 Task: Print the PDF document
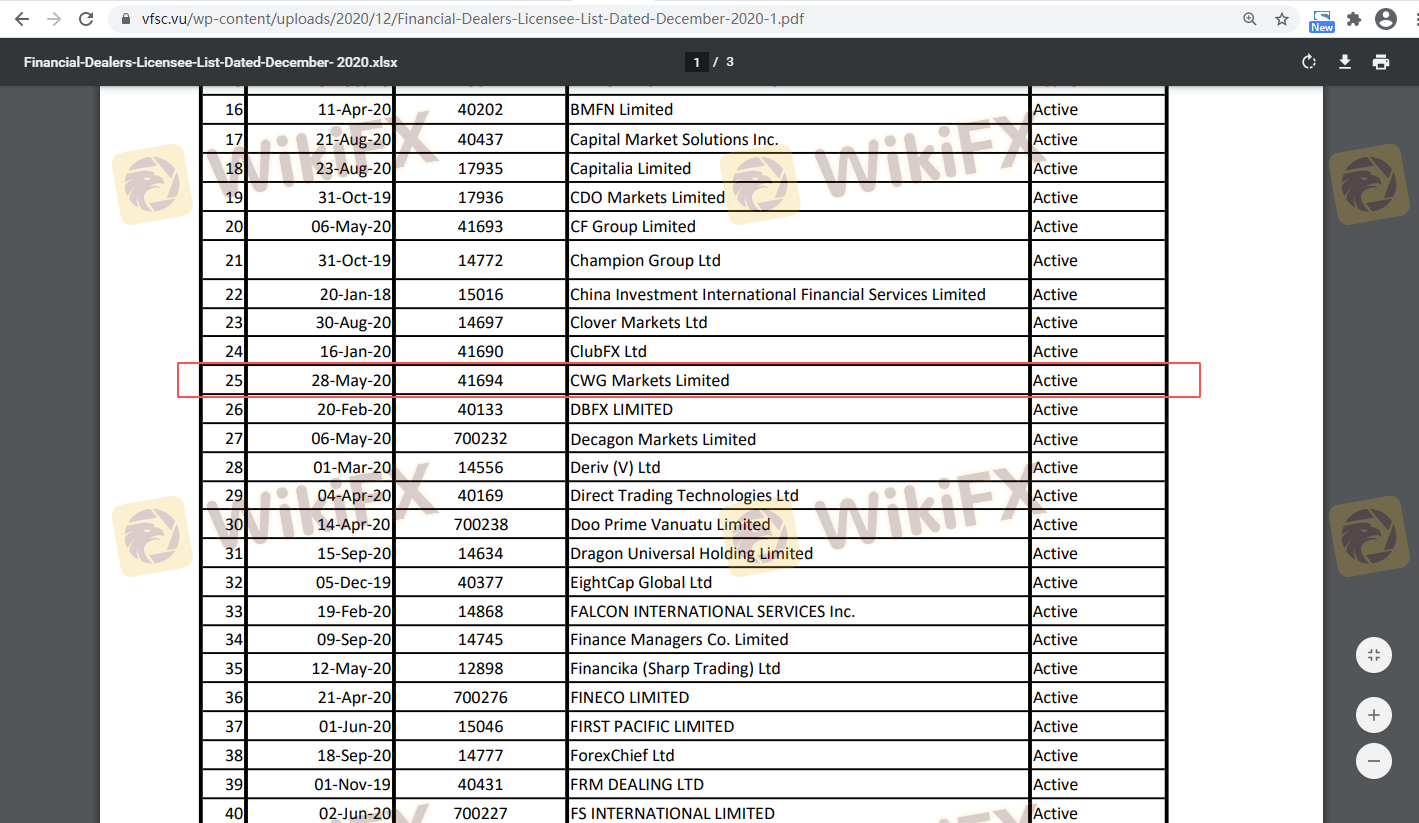1381,62
